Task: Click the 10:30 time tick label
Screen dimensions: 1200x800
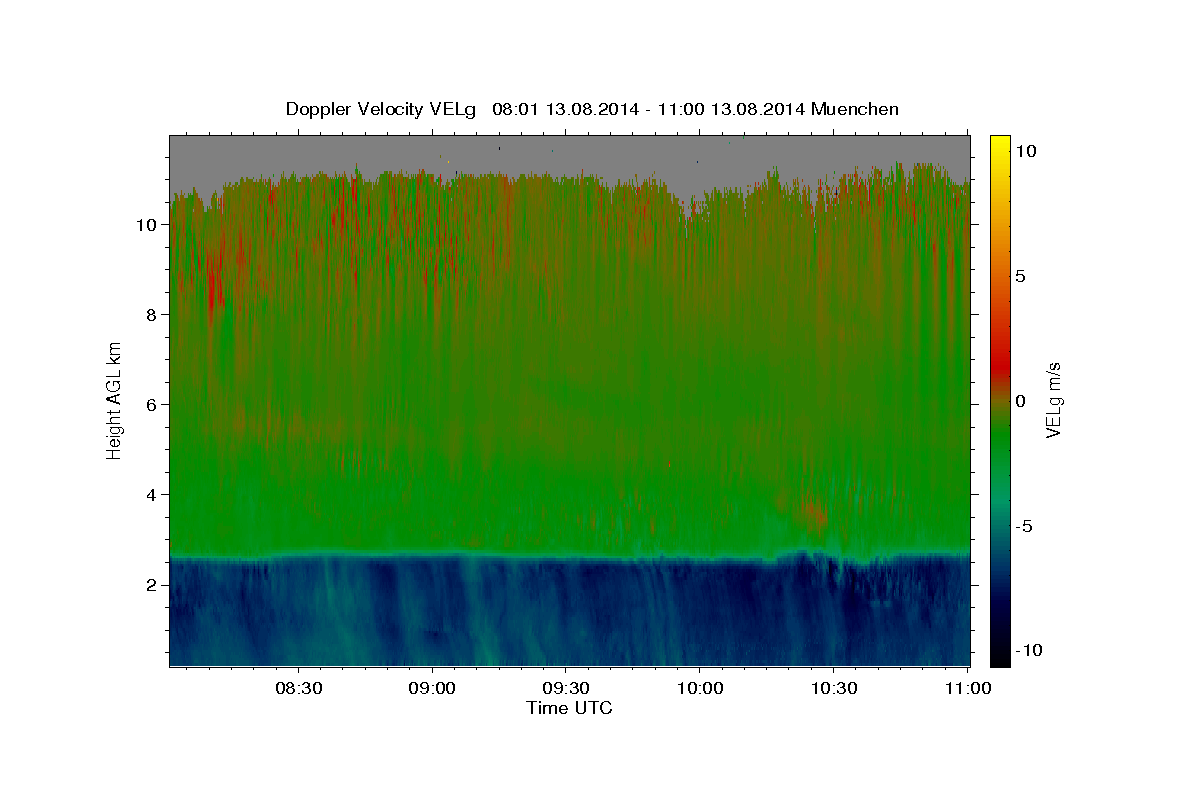Action: point(833,688)
